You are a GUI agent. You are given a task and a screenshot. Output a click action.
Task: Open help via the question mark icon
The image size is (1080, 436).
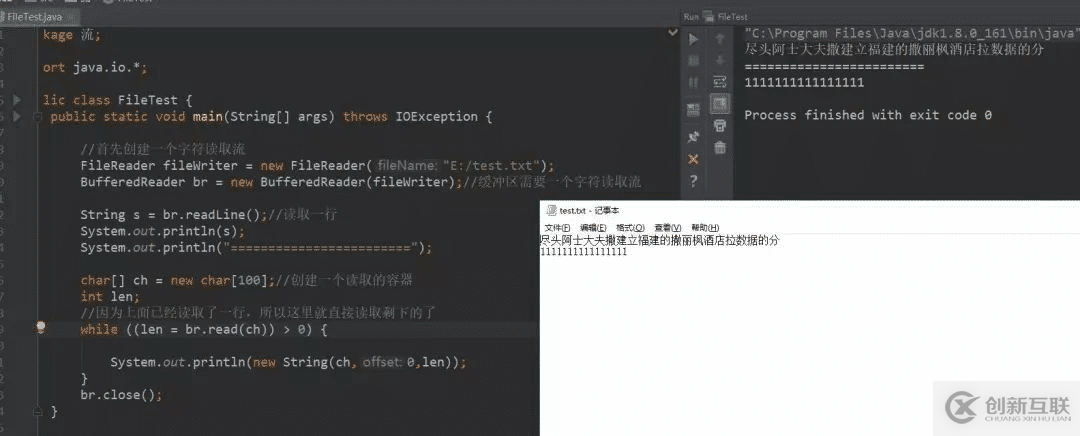coord(694,181)
